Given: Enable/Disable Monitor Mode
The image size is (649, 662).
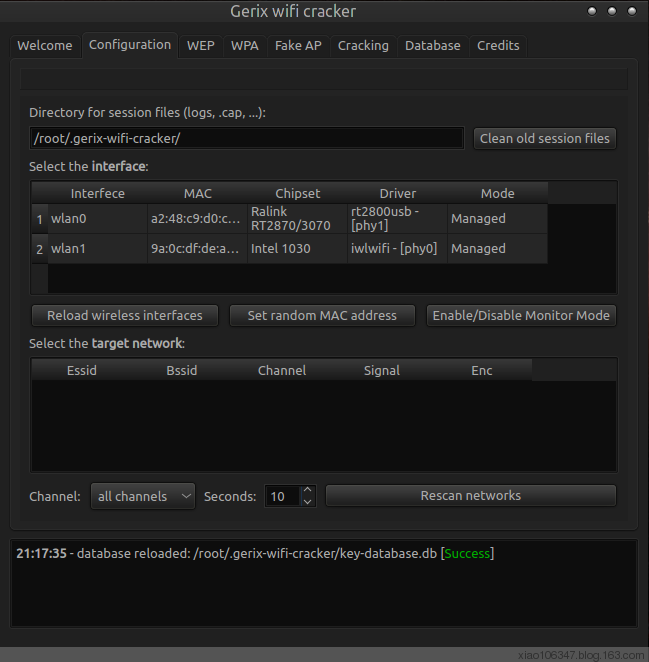Looking at the screenshot, I should 521,315.
